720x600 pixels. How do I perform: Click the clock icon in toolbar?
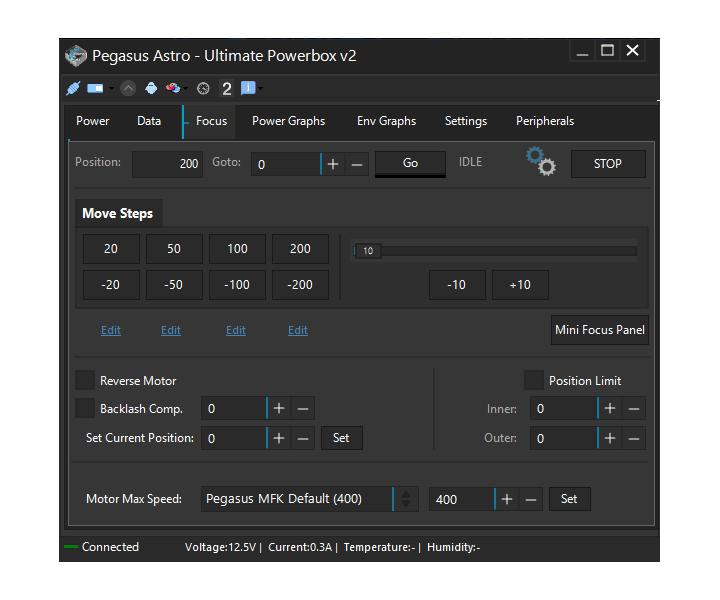pos(204,88)
